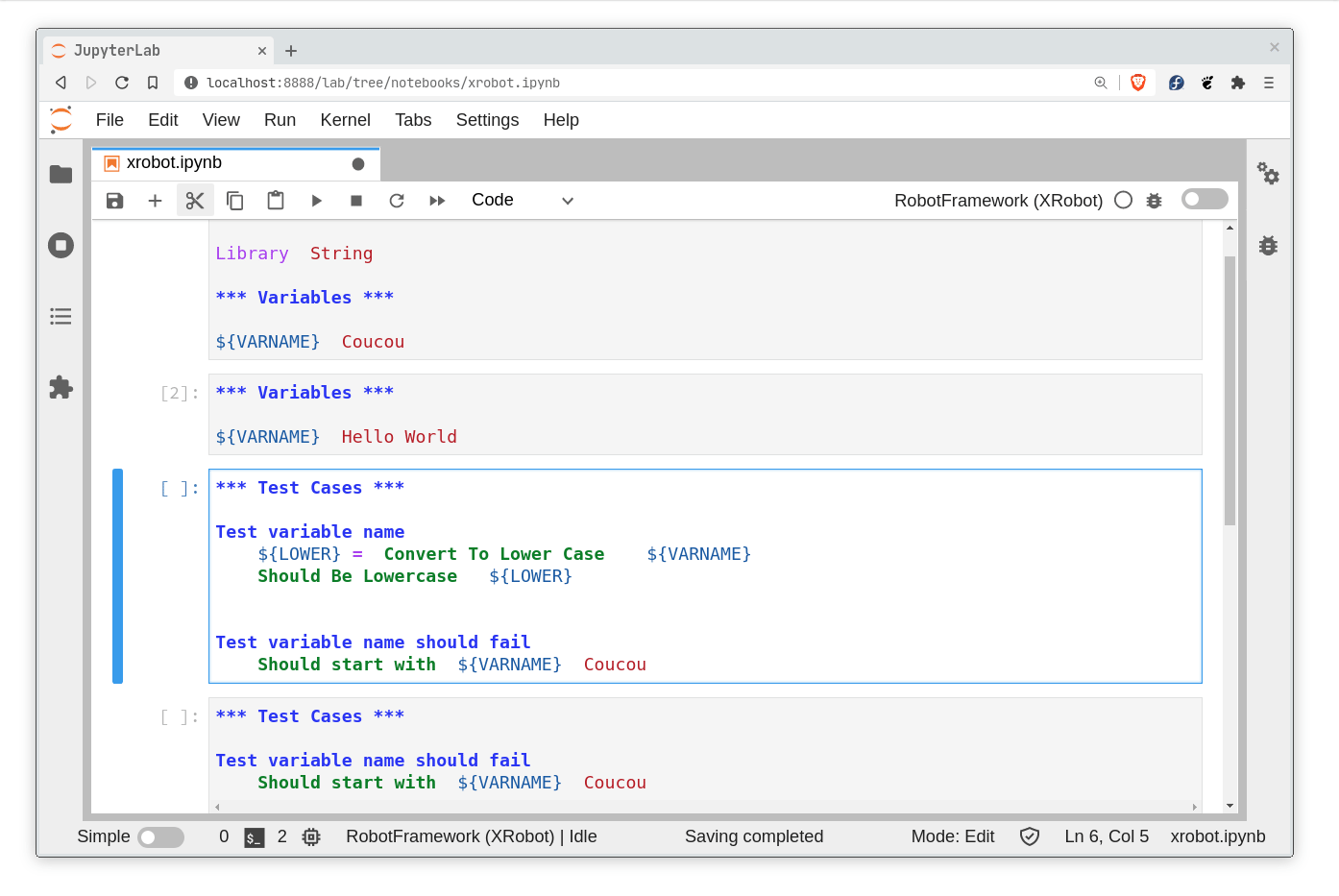Click the kernel status circle indicator
This screenshot has width=1339, height=896.
point(1123,200)
